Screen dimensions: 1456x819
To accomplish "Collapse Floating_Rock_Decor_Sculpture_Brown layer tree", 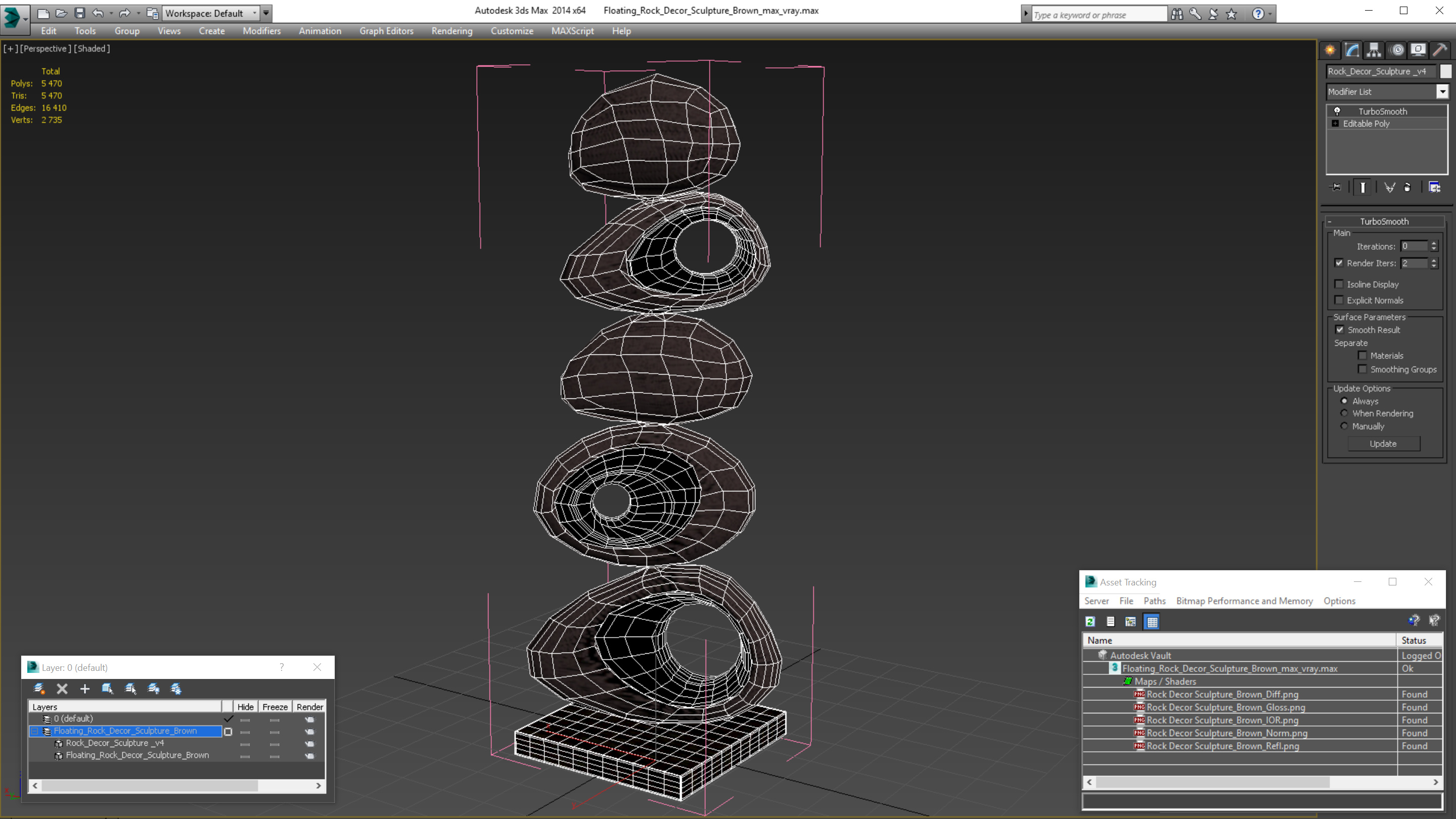I will click(34, 731).
